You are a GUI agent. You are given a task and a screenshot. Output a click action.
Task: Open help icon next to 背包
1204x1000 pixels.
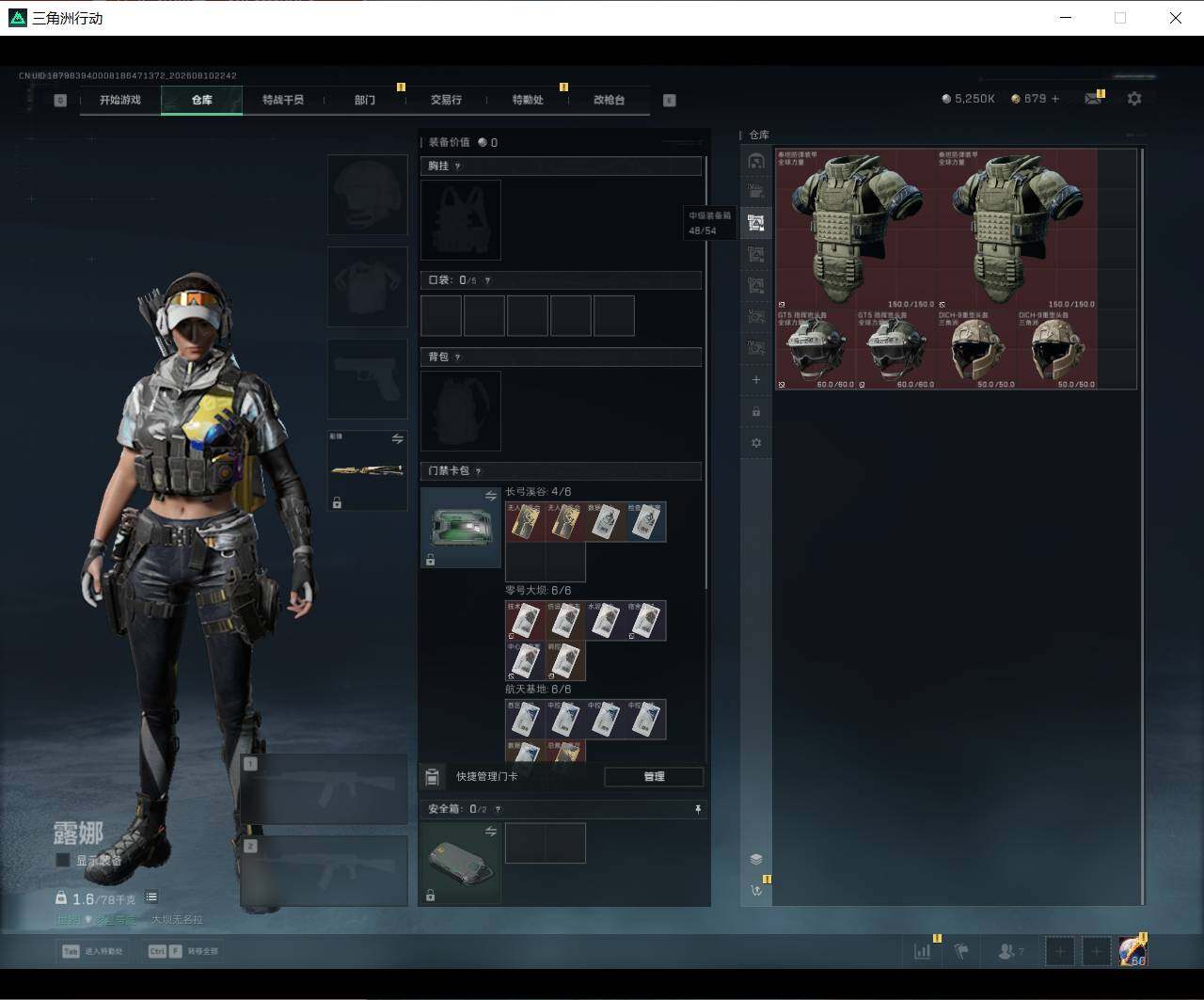point(458,357)
